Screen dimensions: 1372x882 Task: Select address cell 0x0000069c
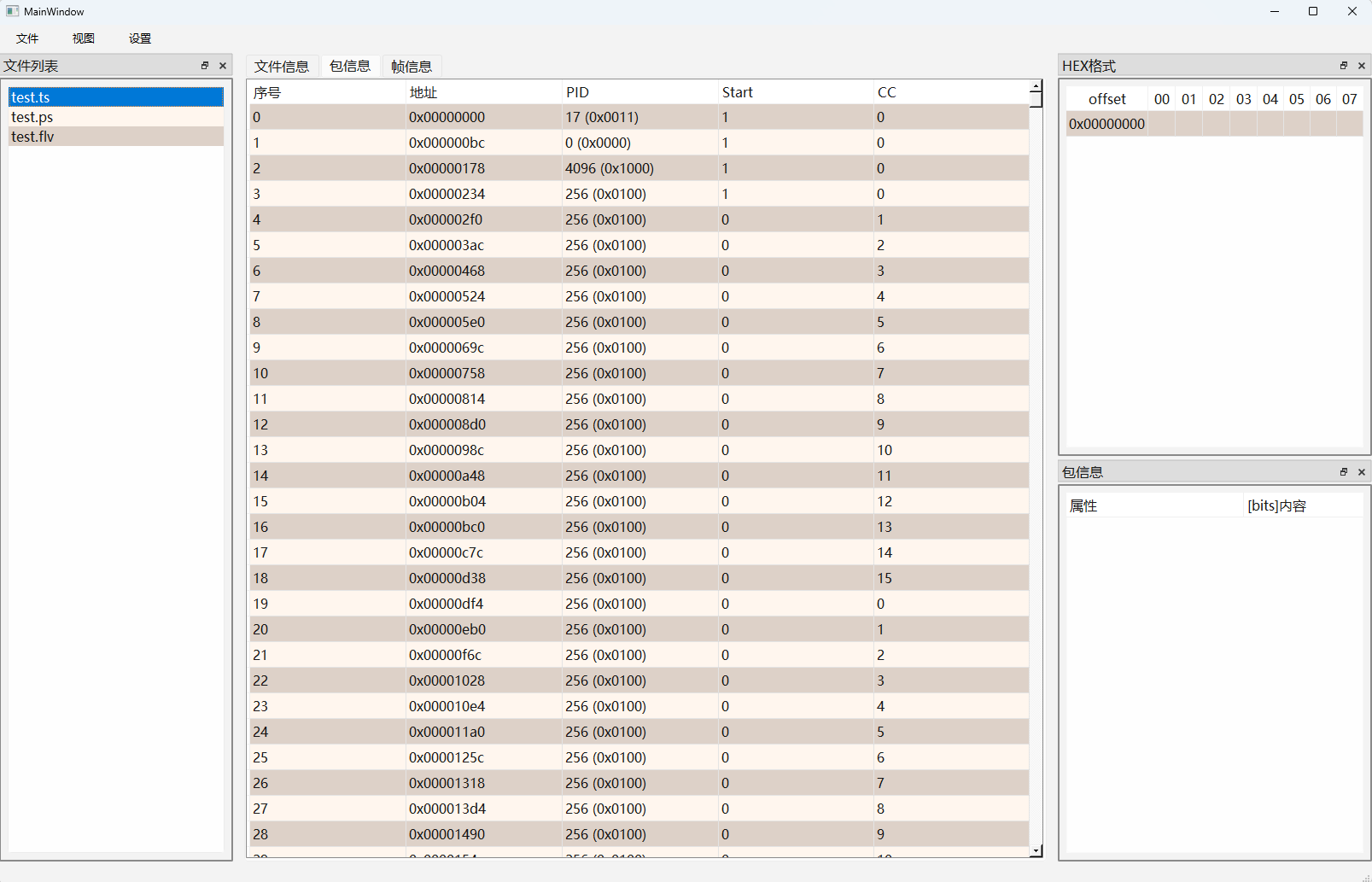pyautogui.click(x=483, y=348)
